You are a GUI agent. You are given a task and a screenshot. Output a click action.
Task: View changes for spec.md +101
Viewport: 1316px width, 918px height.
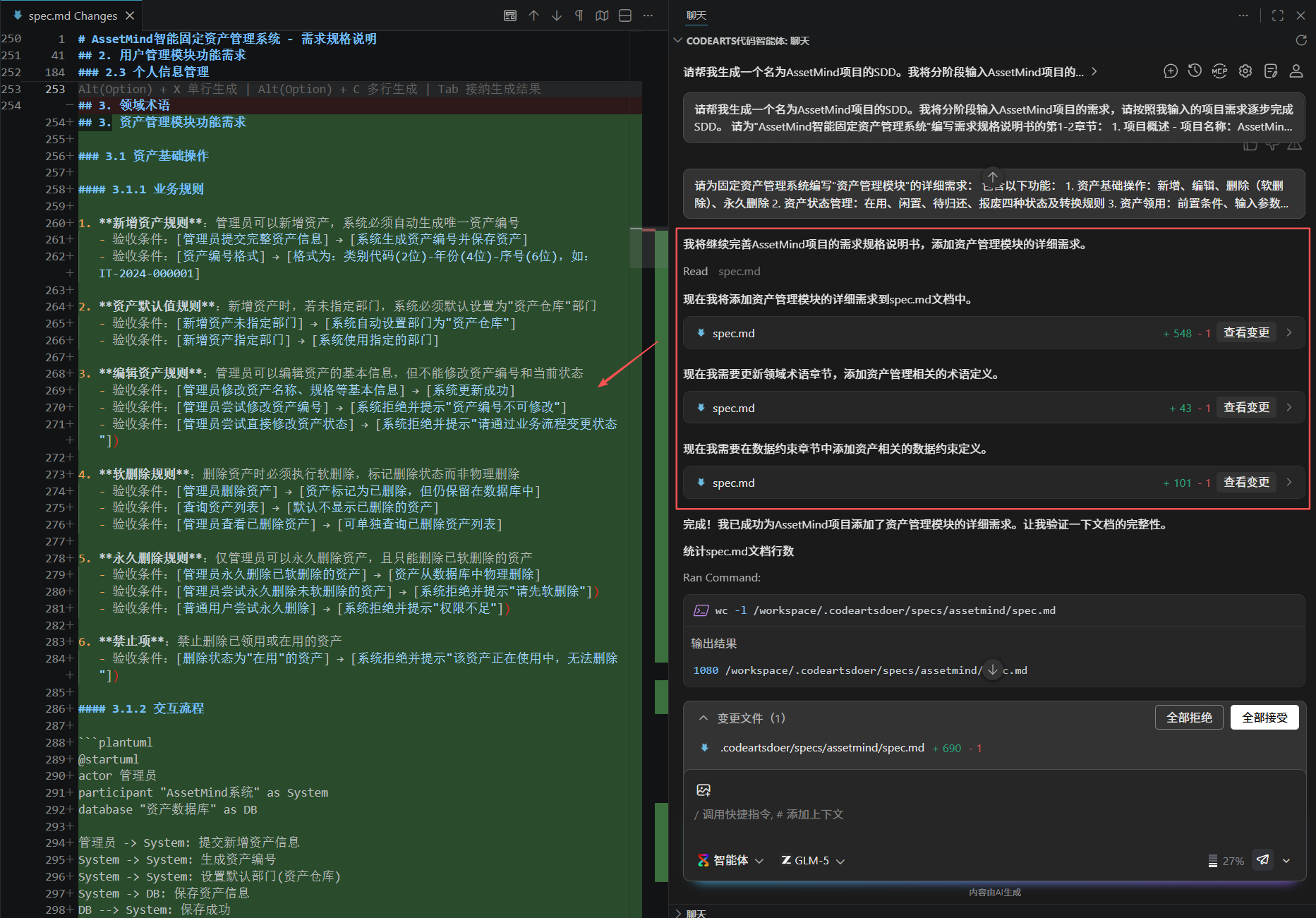click(x=1246, y=483)
